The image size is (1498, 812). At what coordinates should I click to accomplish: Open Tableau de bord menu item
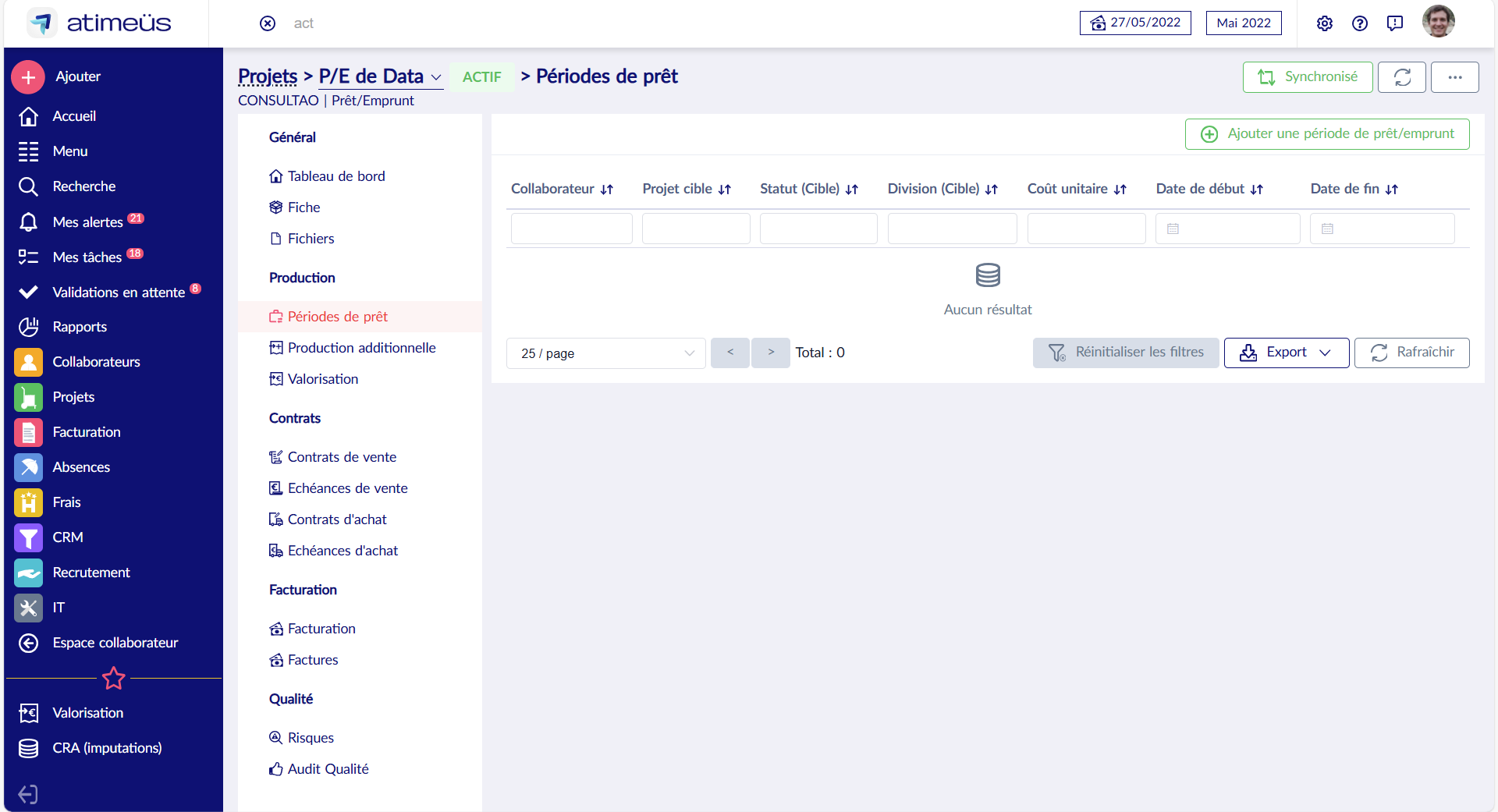[x=328, y=176]
